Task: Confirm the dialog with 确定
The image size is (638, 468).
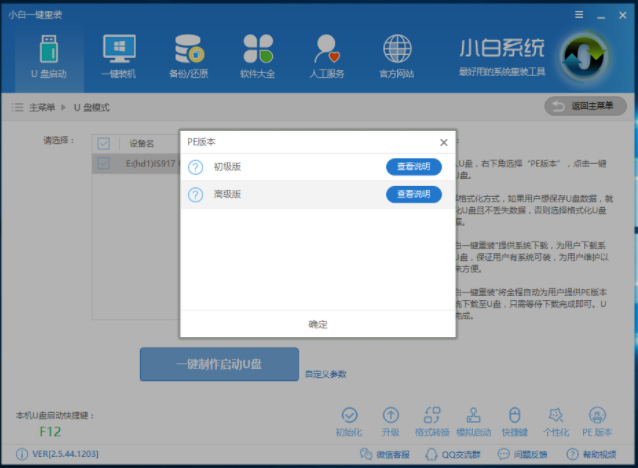Action: tap(318, 324)
